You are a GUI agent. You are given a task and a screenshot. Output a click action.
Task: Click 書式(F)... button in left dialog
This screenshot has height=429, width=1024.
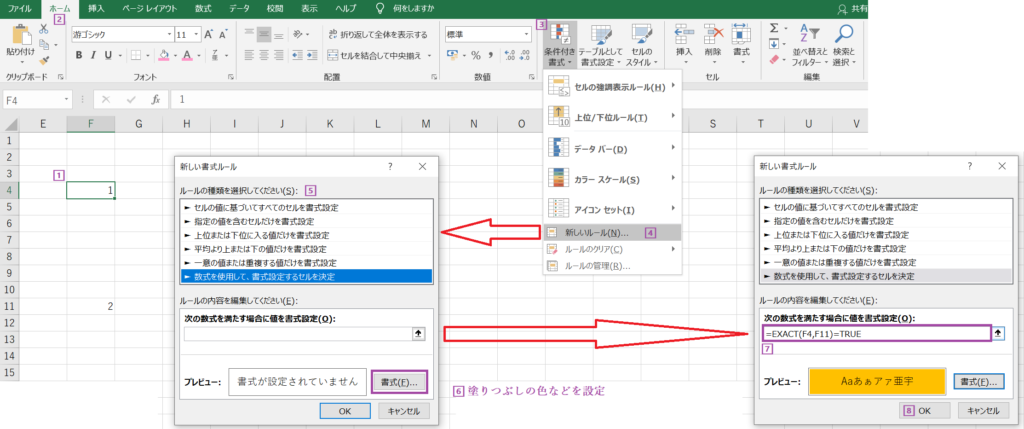click(398, 381)
